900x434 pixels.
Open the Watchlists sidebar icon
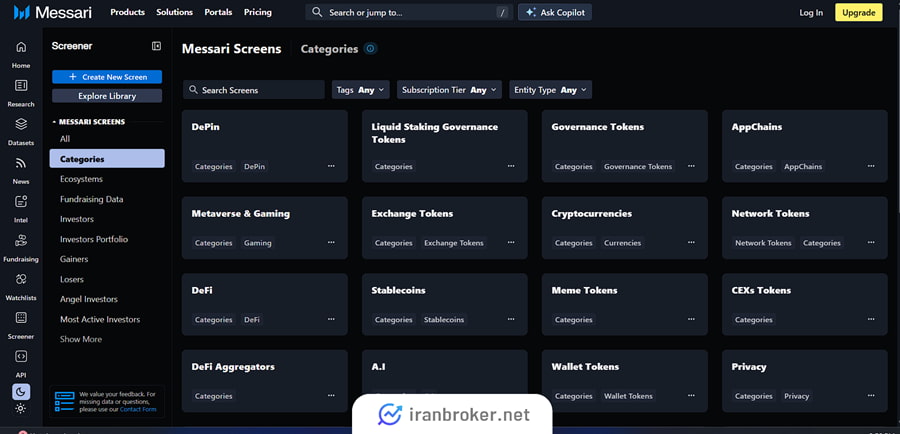pyautogui.click(x=21, y=279)
